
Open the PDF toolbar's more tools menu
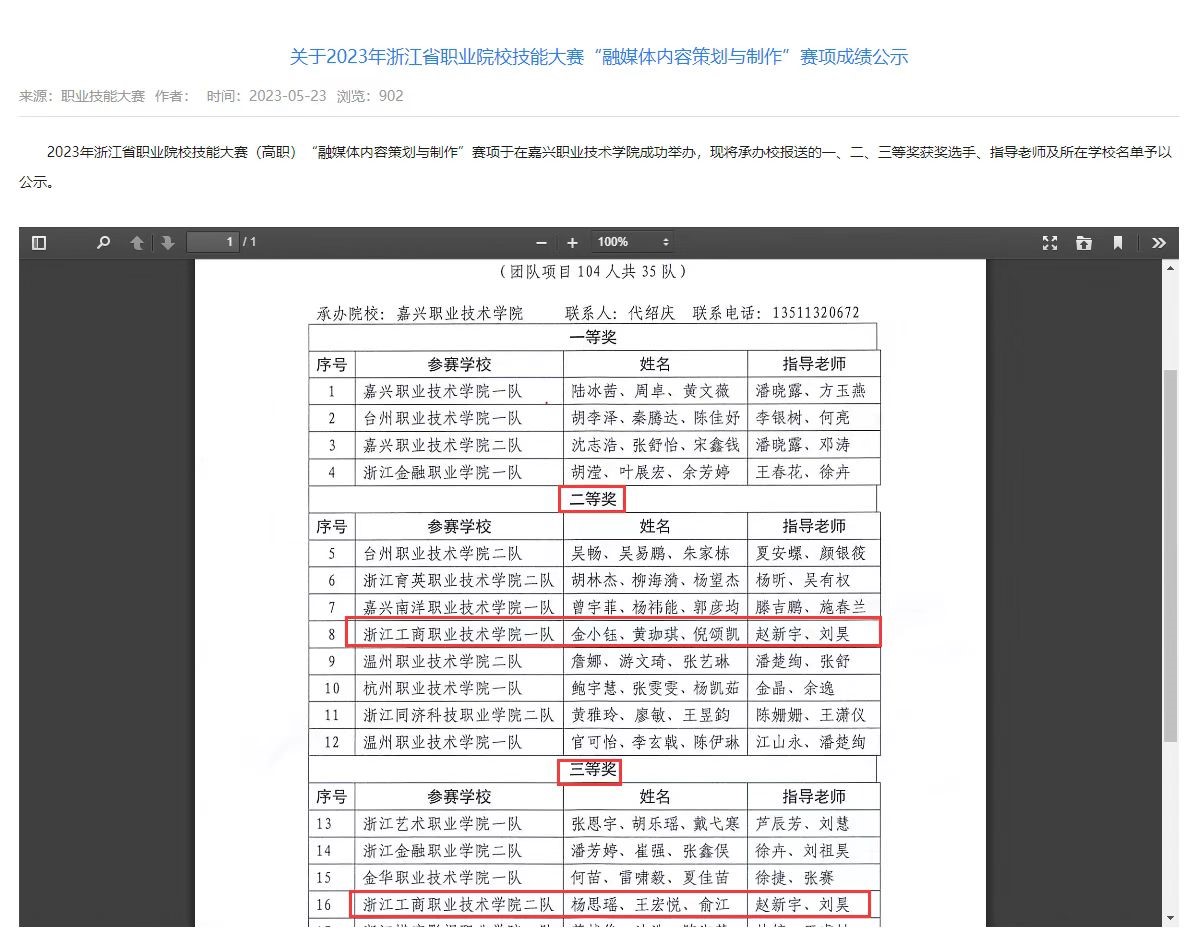tap(1158, 243)
